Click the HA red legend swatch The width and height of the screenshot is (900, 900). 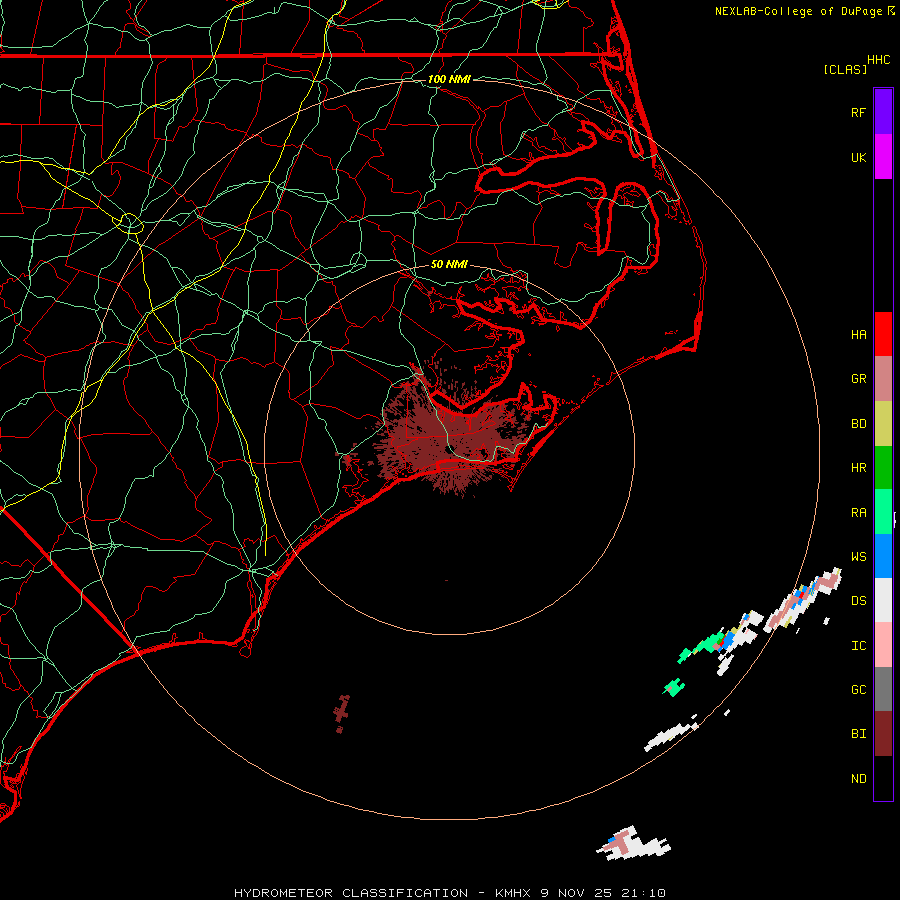point(883,334)
